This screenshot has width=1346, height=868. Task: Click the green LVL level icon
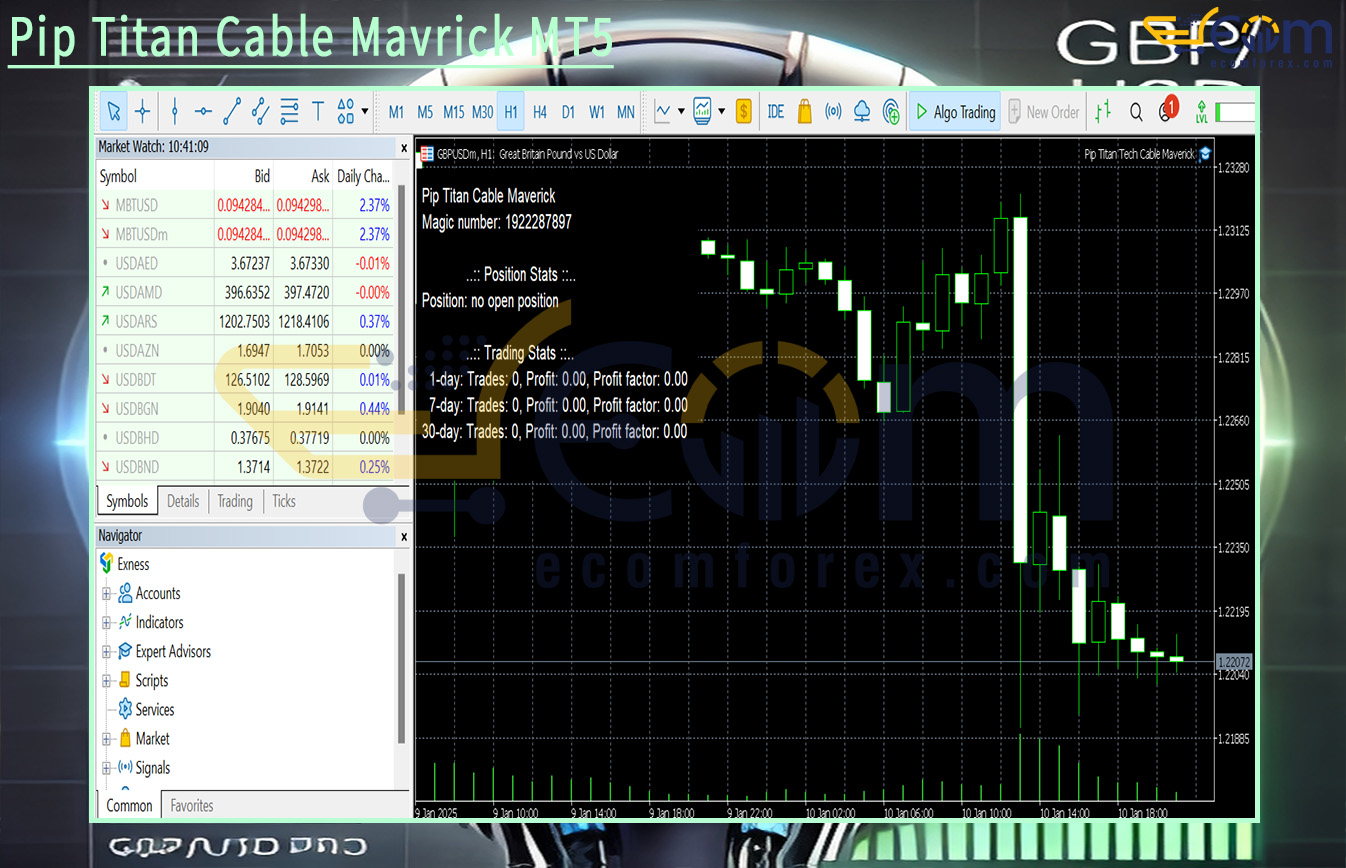(1201, 112)
